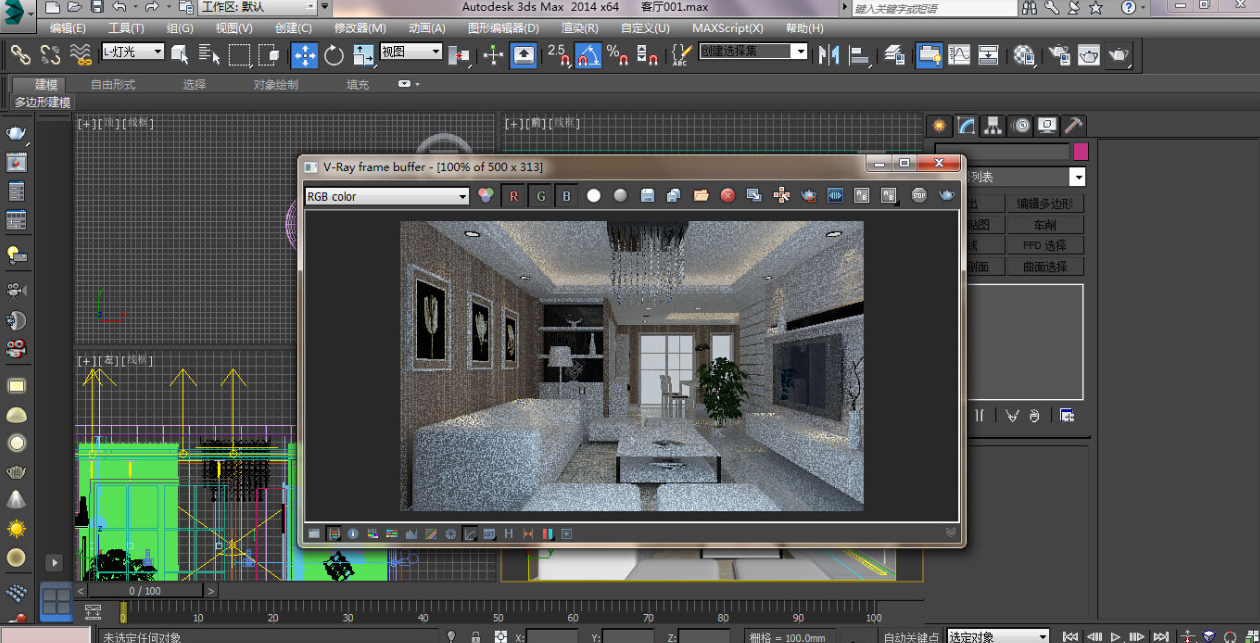
Task: Toggle Angle Snap in main toolbar
Action: pyautogui.click(x=589, y=54)
